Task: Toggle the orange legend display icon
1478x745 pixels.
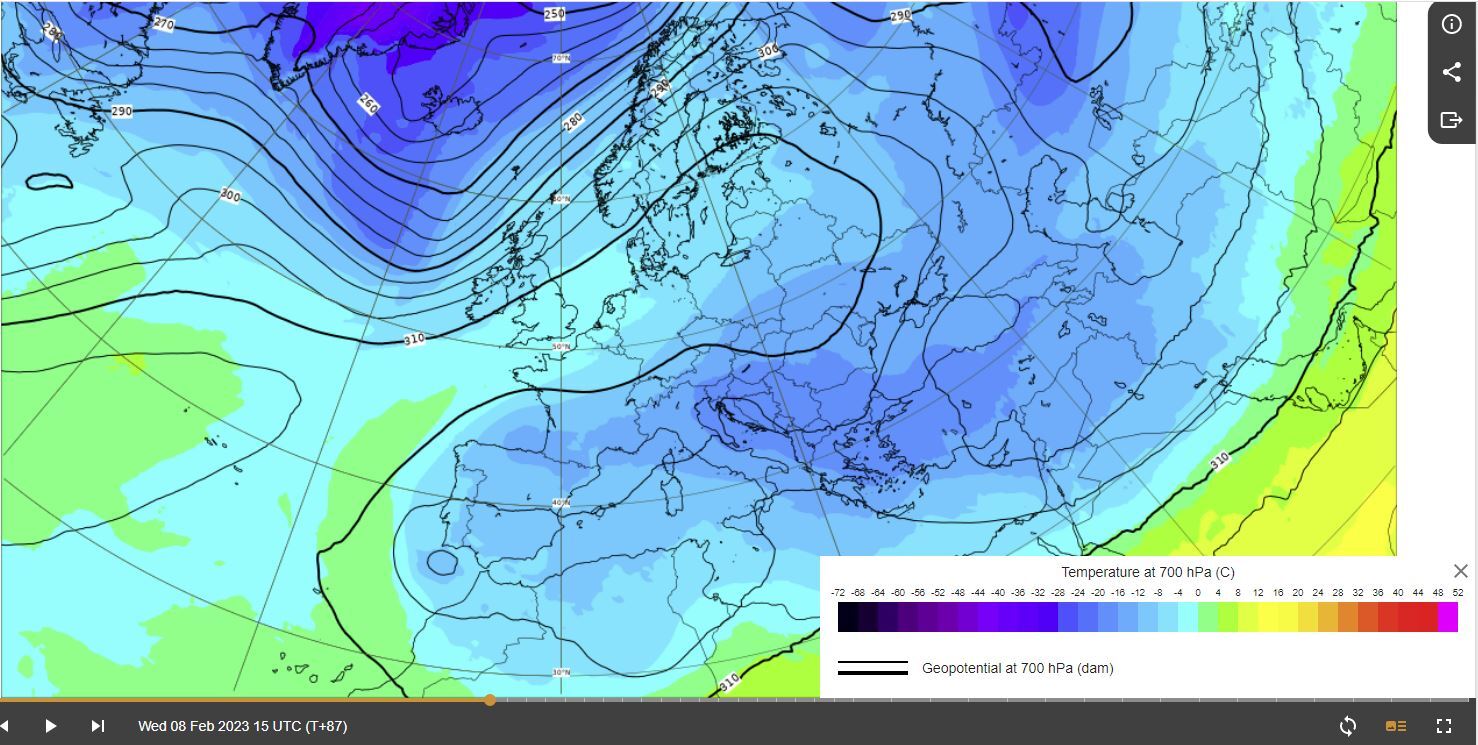Action: pos(1396,726)
